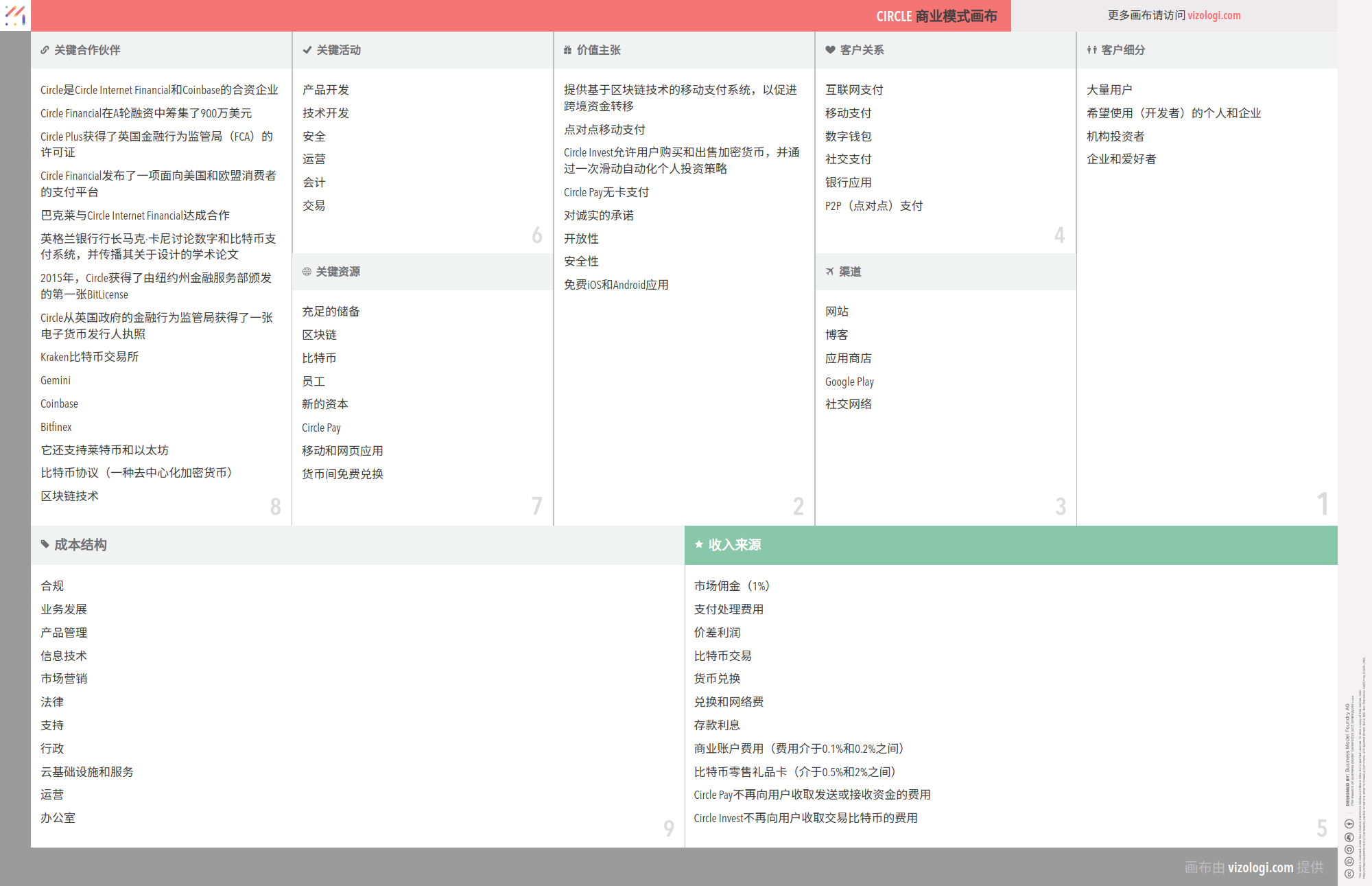Click the airplane icon beside 渠道
Screen dimensions: 1372x886
click(830, 272)
